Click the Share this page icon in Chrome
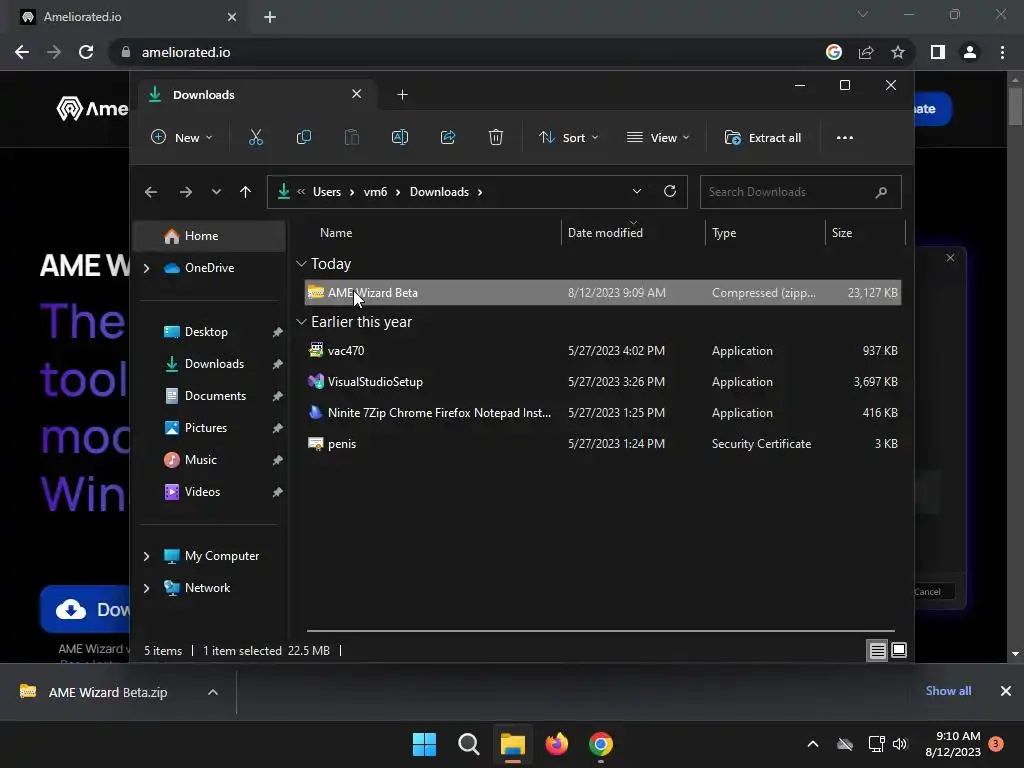This screenshot has height=768, width=1024. [x=866, y=52]
